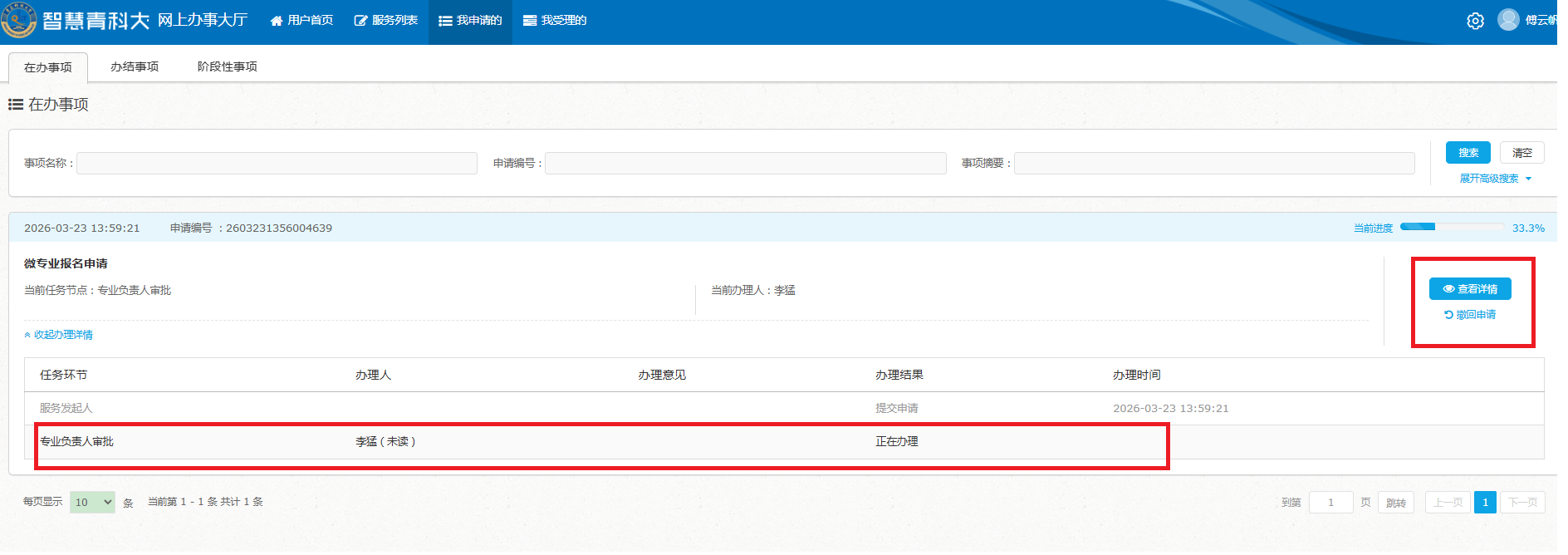Click the withdraw arrow icon for 撤回申请
This screenshot has height=555, width=1568.
tap(1448, 315)
